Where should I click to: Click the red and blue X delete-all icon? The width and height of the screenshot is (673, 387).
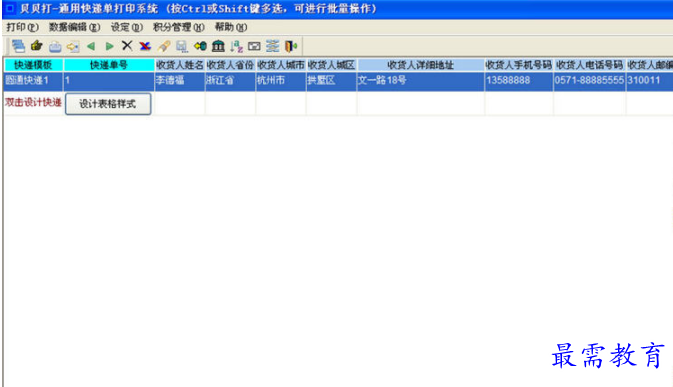point(145,46)
